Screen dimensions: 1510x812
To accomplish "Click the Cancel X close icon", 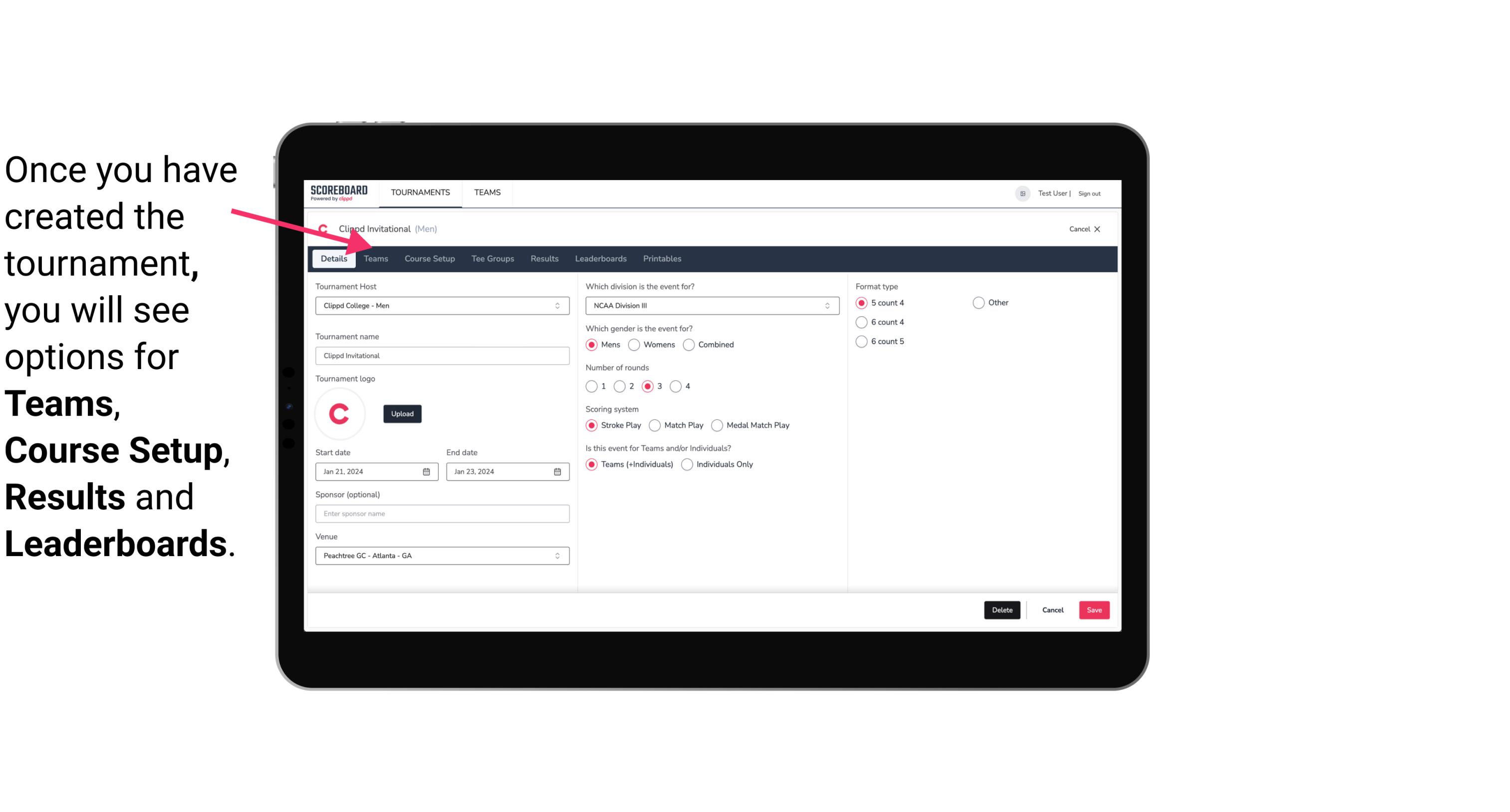I will [1097, 229].
